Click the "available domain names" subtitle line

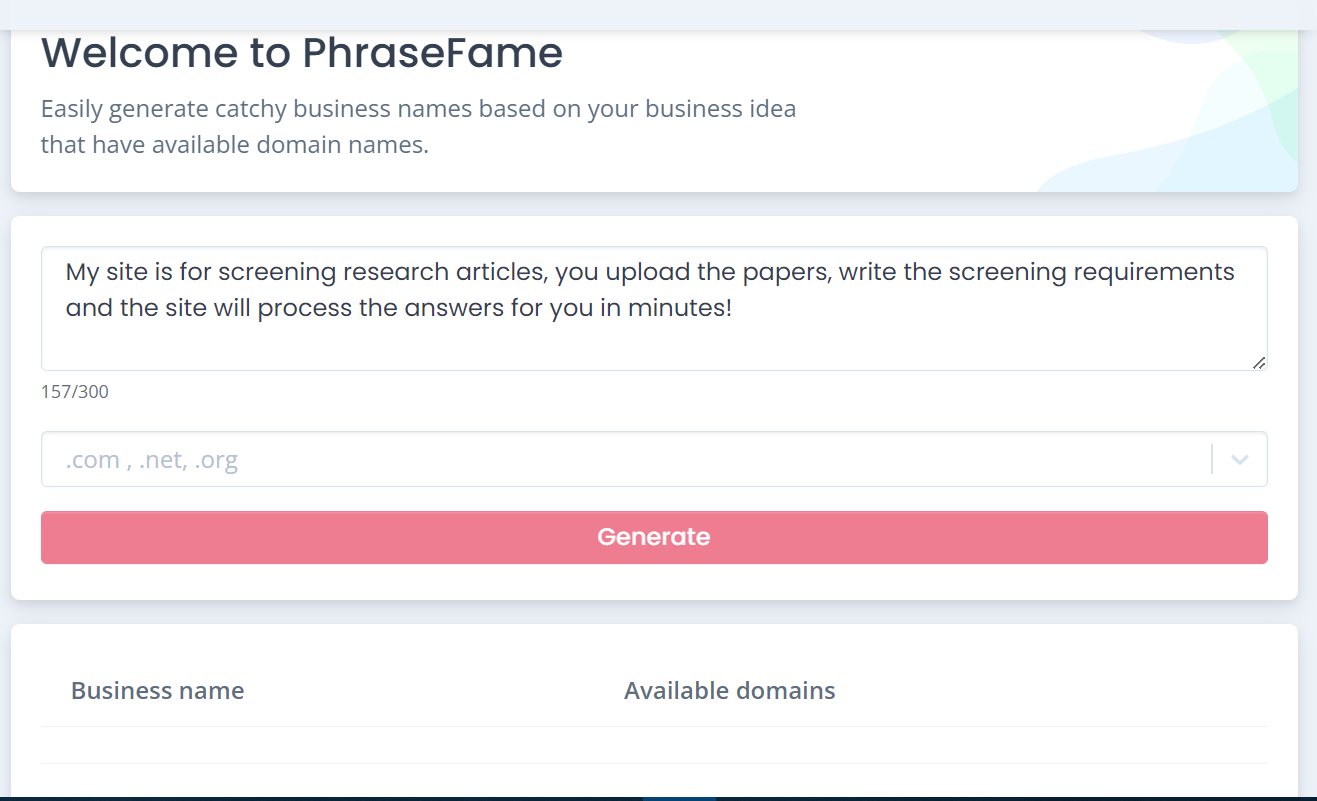point(234,145)
